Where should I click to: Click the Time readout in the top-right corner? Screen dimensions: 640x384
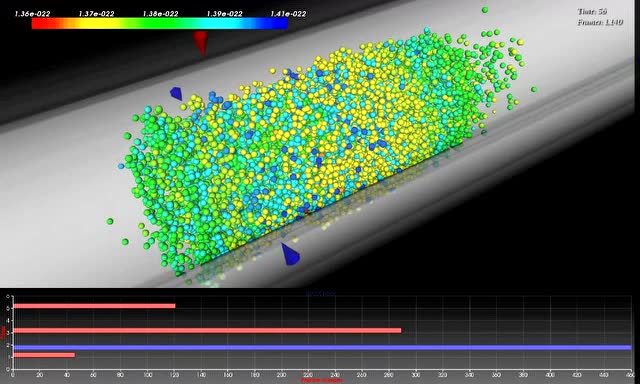(x=592, y=11)
